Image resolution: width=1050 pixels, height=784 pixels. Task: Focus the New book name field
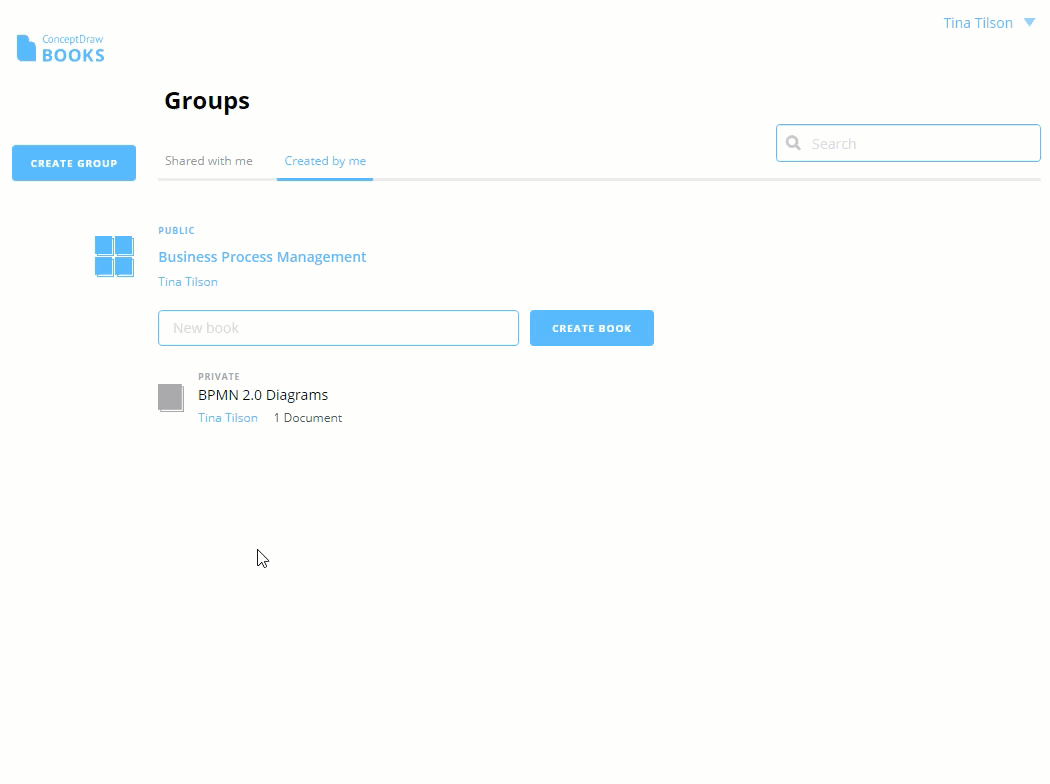pos(338,328)
